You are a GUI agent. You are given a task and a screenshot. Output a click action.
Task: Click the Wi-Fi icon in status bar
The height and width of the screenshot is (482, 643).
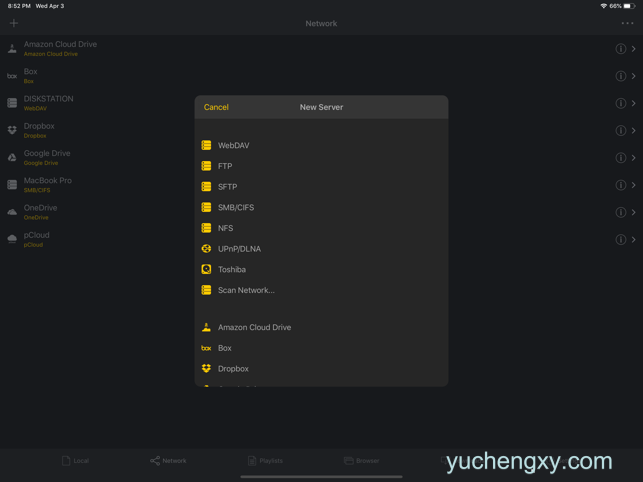pyautogui.click(x=604, y=6)
